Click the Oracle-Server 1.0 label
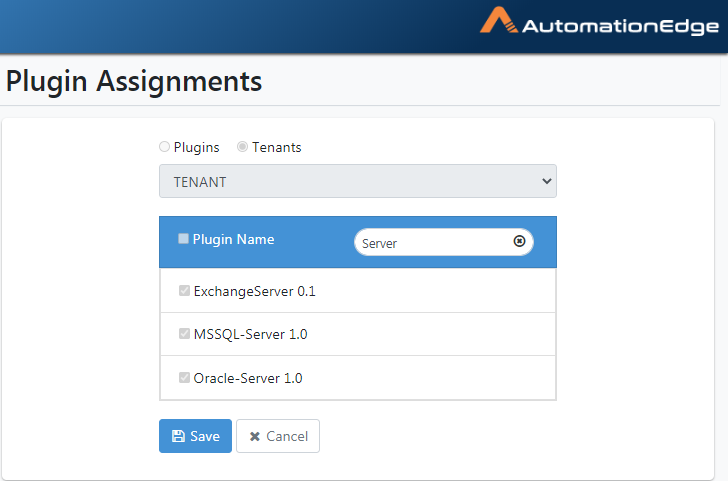728x481 pixels. pyautogui.click(x=248, y=378)
